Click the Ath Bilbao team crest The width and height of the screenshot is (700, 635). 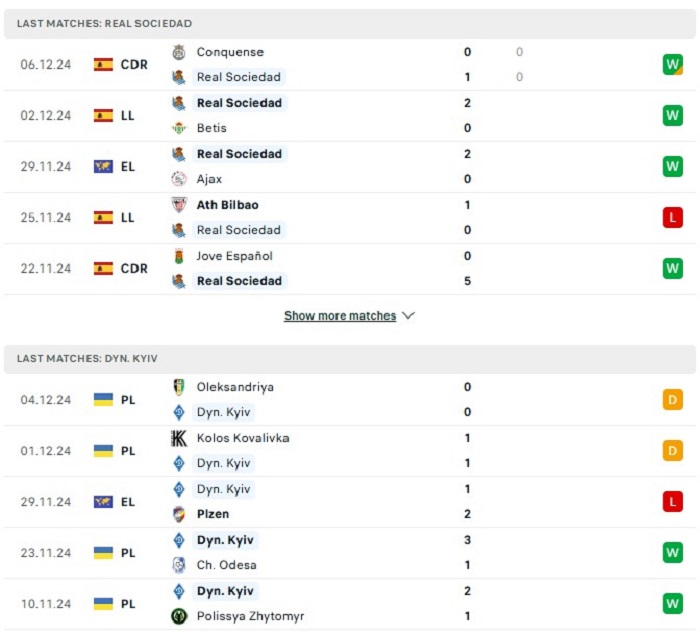click(179, 205)
